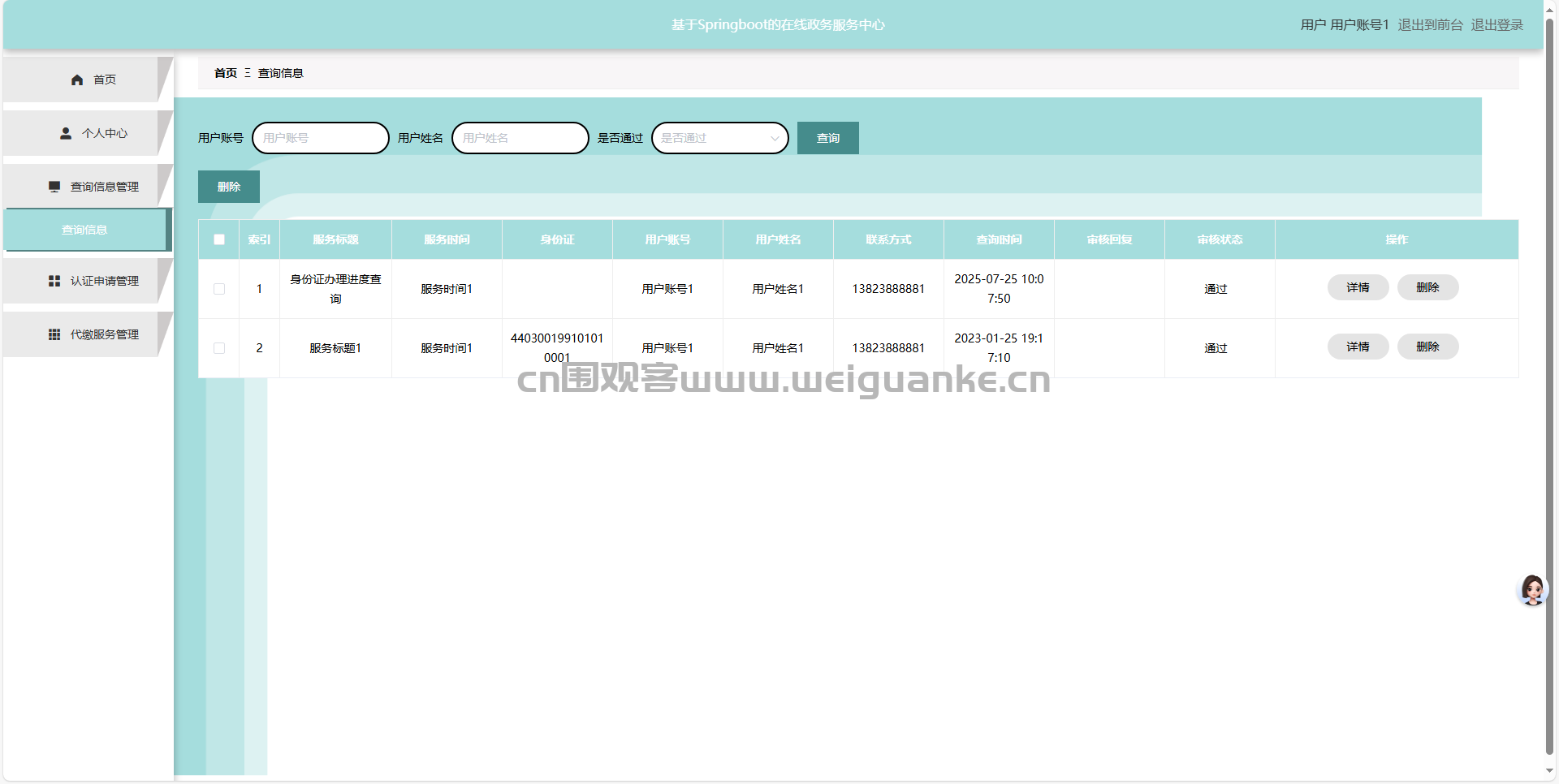The width and height of the screenshot is (1559, 784).
Task: Click the monitor icon beside 查询信息管理
Action: pyautogui.click(x=54, y=187)
